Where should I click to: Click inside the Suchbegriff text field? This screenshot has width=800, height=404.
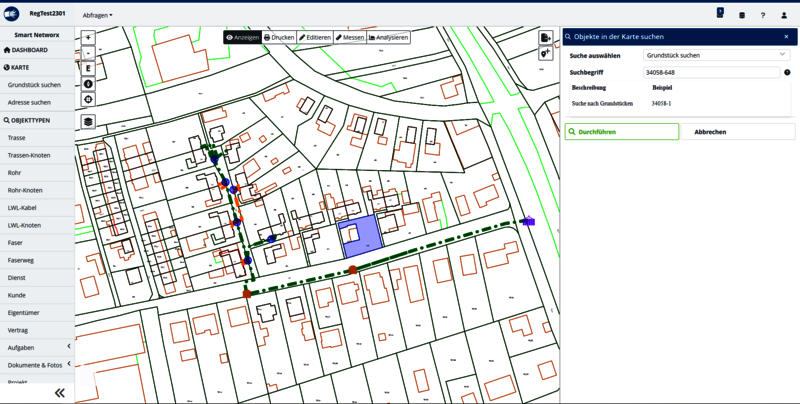(x=710, y=73)
